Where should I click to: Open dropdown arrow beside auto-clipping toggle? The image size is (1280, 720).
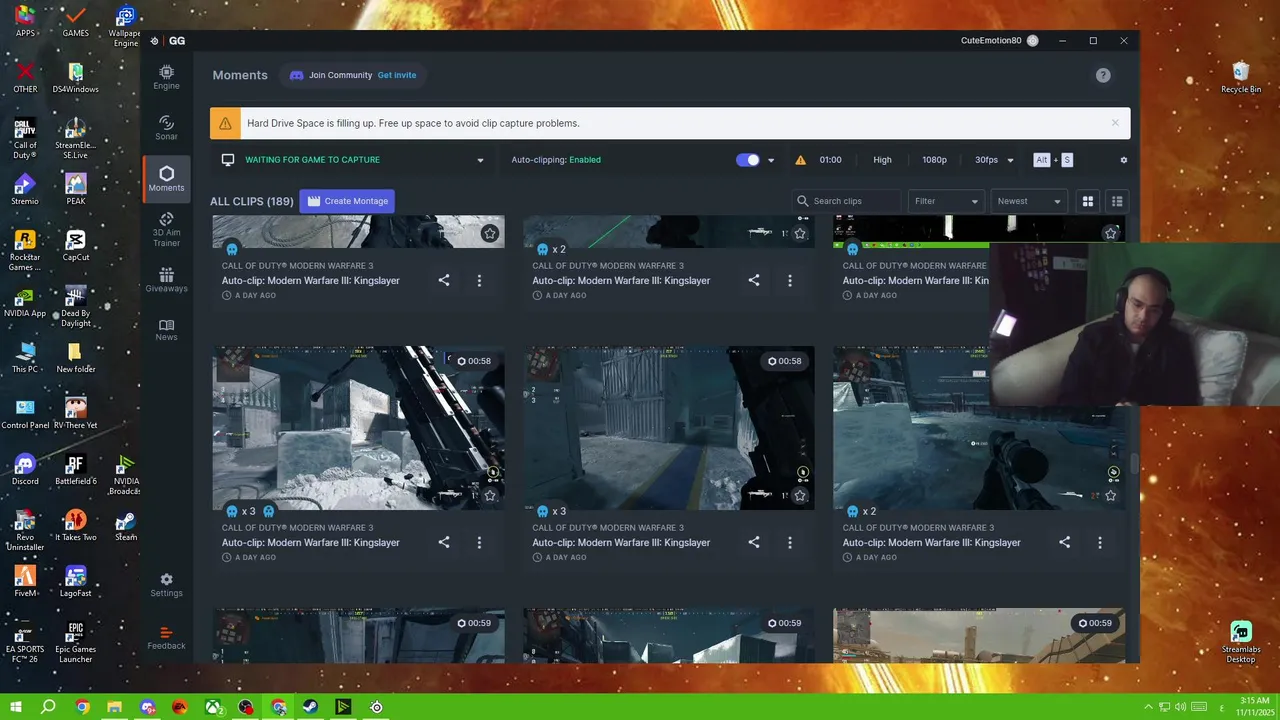pos(770,160)
